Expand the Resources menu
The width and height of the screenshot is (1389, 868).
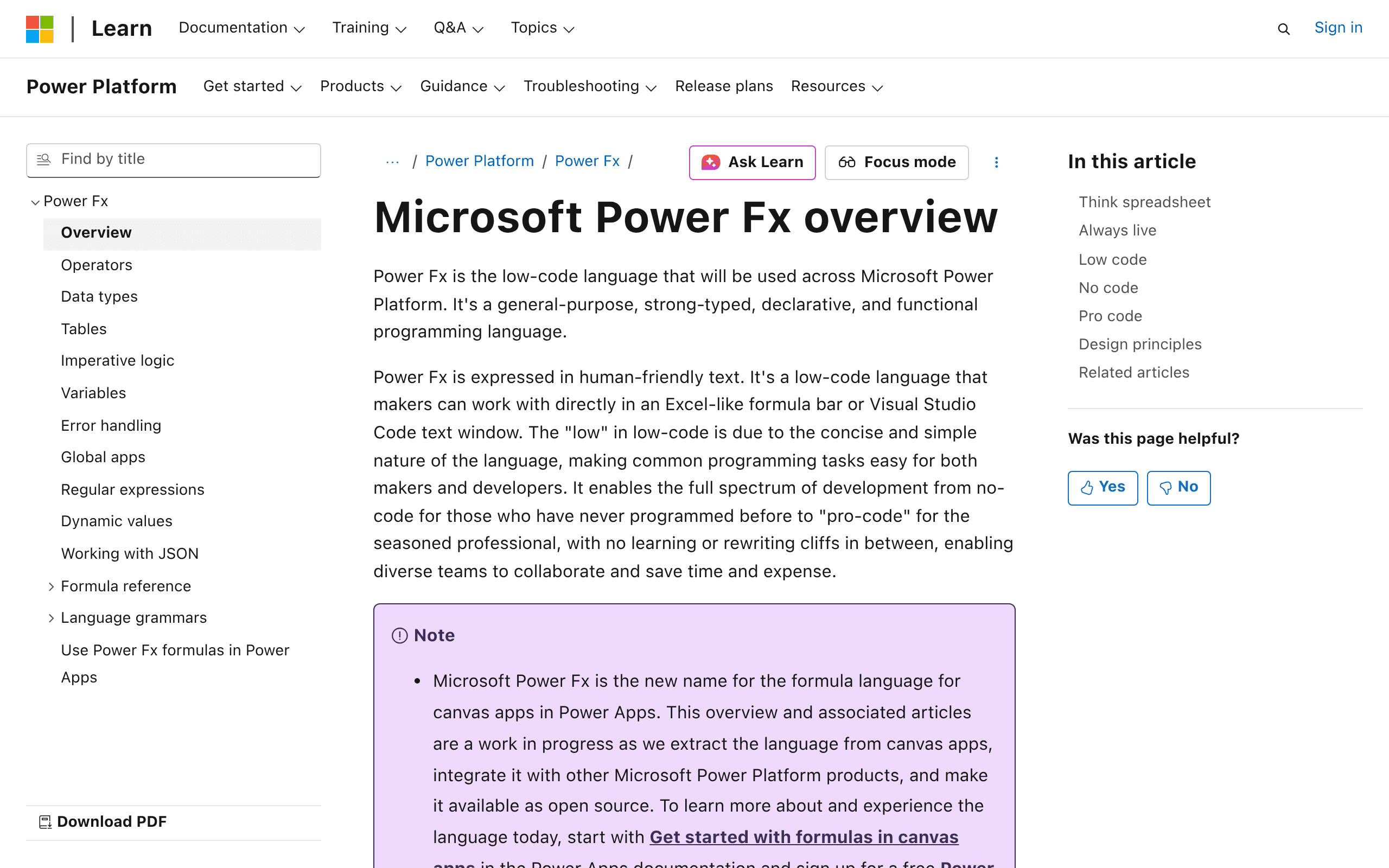837,87
